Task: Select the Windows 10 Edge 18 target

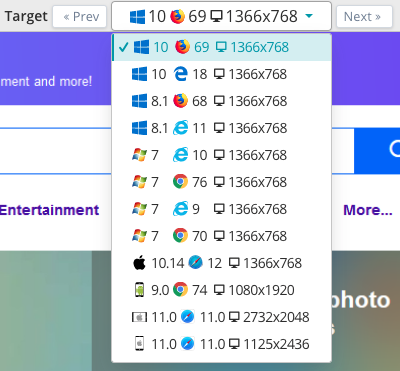Action: click(221, 74)
